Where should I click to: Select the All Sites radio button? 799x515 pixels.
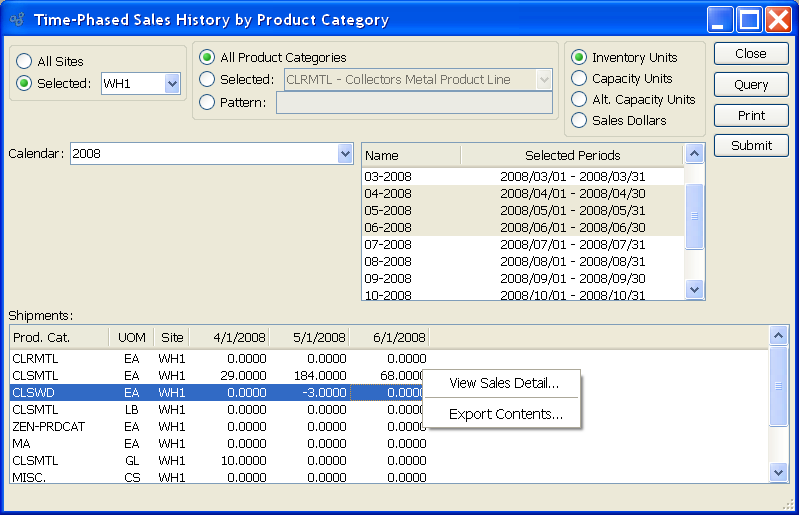click(x=25, y=62)
